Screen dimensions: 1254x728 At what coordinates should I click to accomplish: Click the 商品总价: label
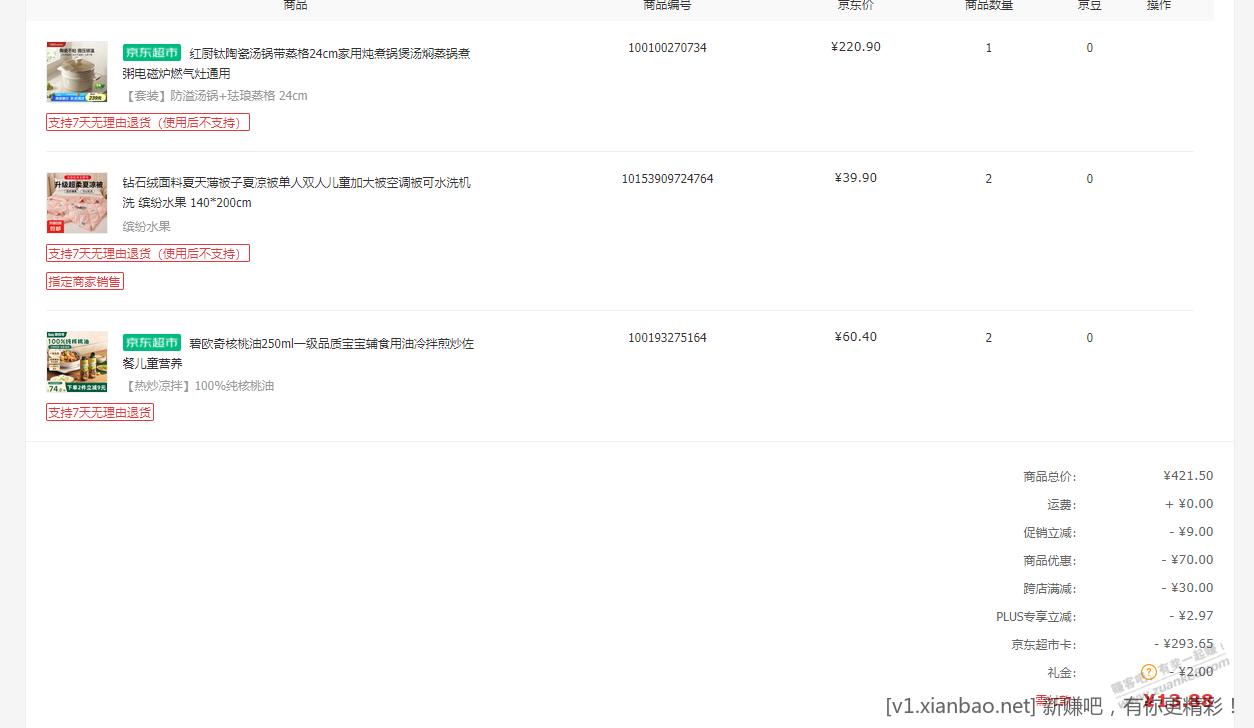click(x=1050, y=477)
